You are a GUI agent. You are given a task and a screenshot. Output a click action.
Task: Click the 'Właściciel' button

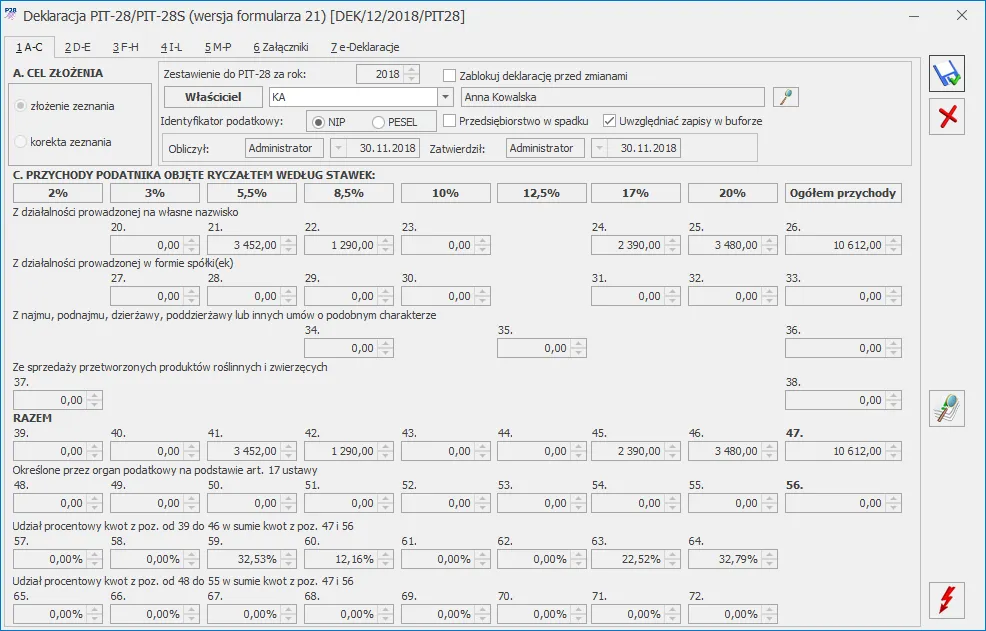(x=210, y=97)
